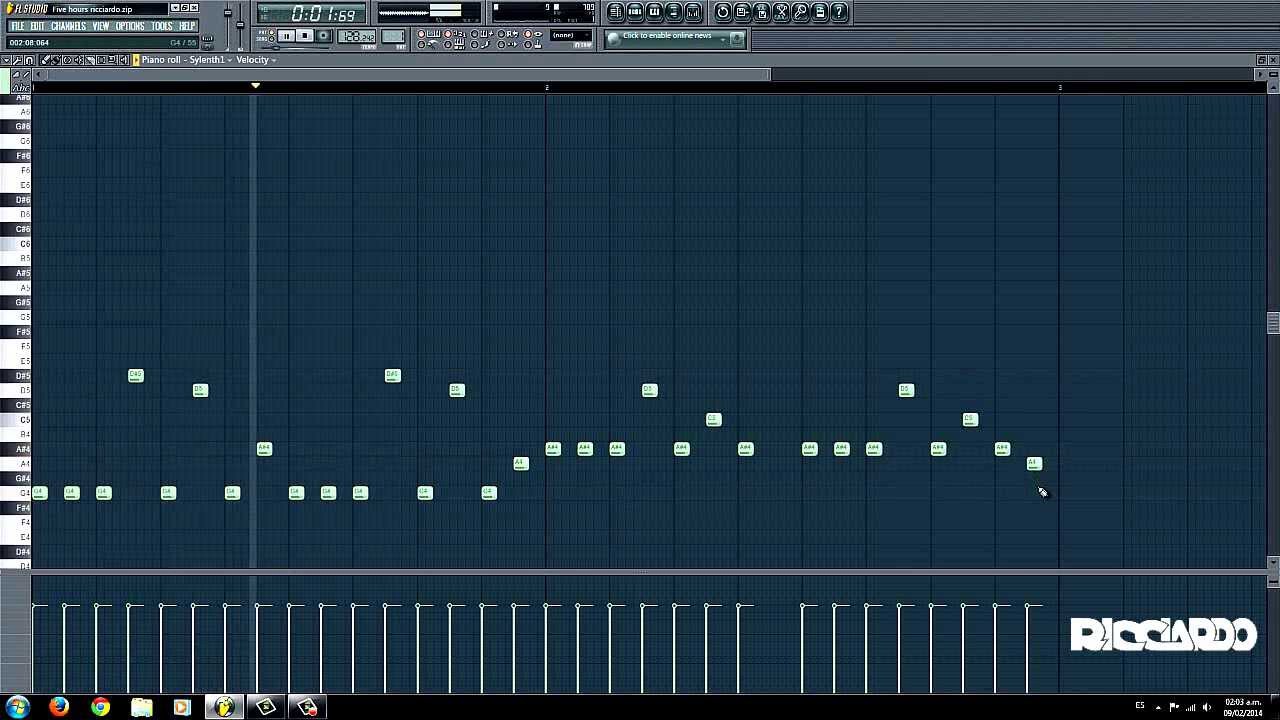Click the piano roll vertical scrollbar
The image size is (1280, 720).
(x=1272, y=323)
